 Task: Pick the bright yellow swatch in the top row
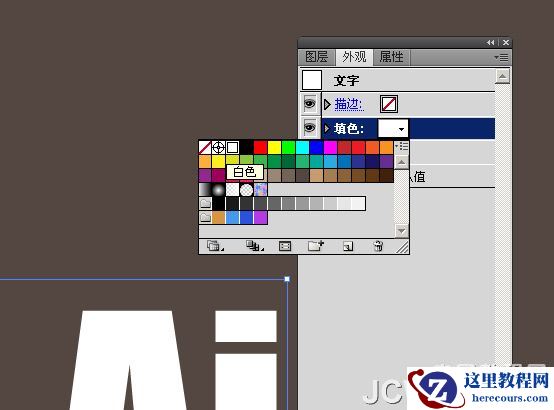pos(275,147)
